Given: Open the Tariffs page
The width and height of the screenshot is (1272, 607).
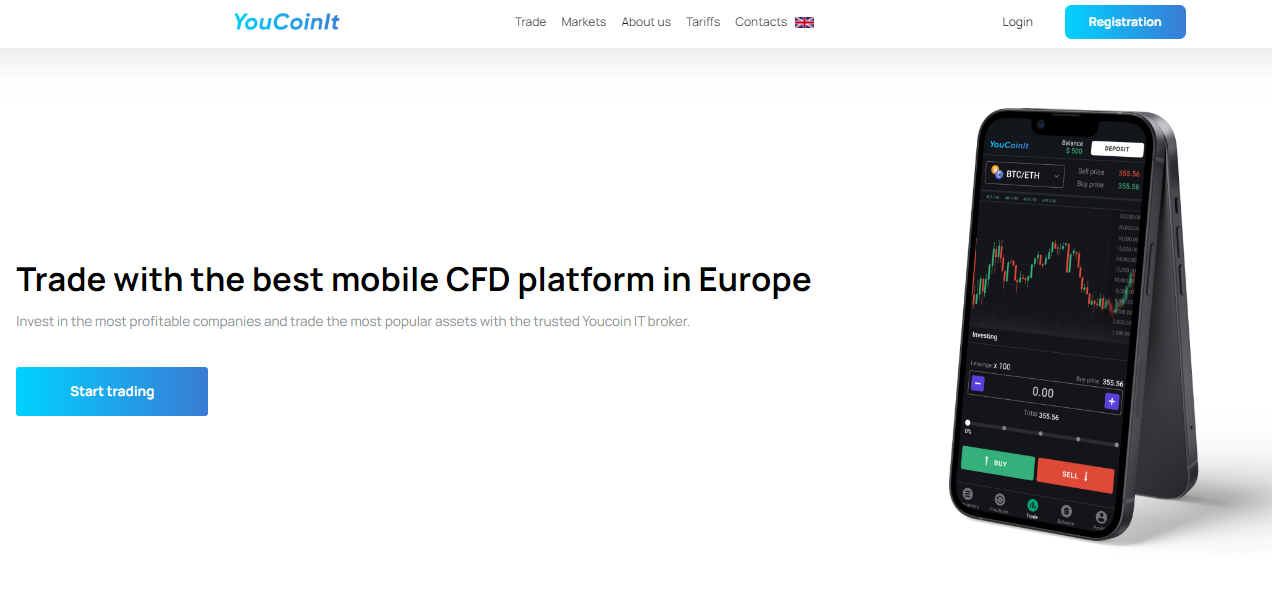Looking at the screenshot, I should click(x=703, y=22).
